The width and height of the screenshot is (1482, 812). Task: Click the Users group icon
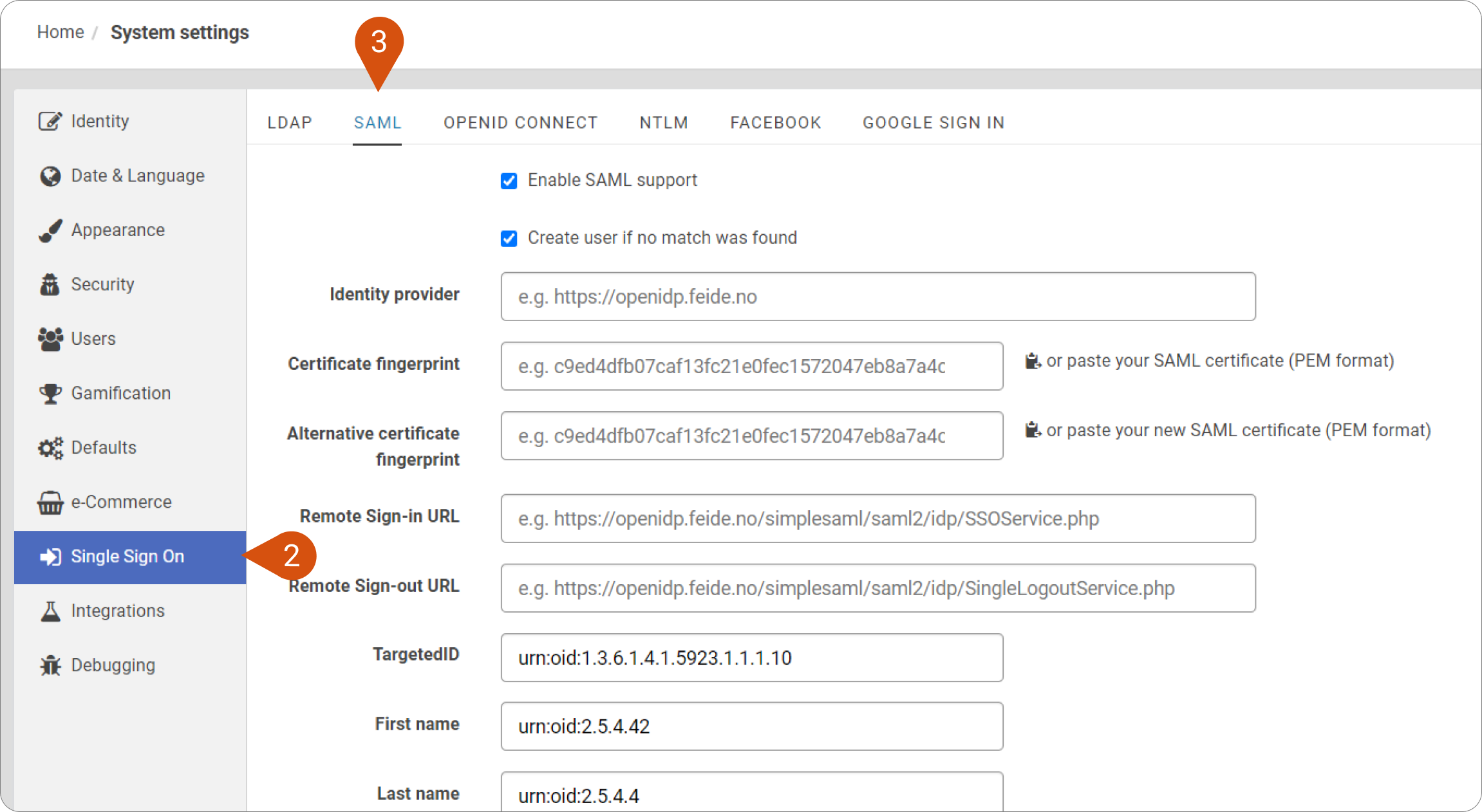tap(50, 339)
